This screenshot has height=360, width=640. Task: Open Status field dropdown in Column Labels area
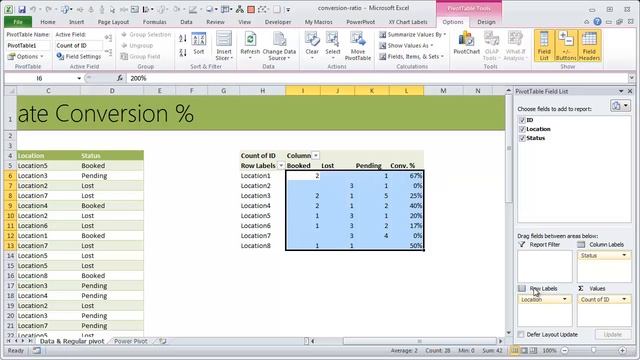(624, 255)
